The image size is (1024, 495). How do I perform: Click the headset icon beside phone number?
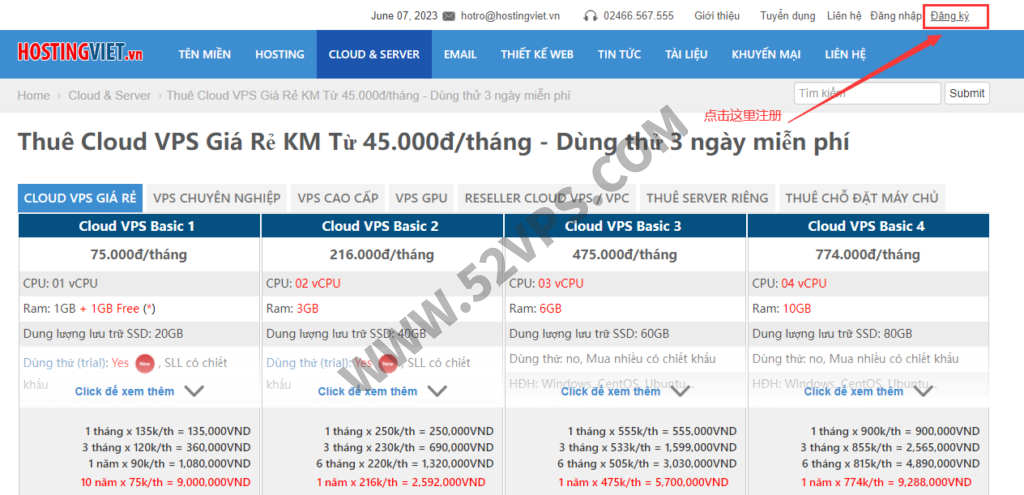(590, 16)
